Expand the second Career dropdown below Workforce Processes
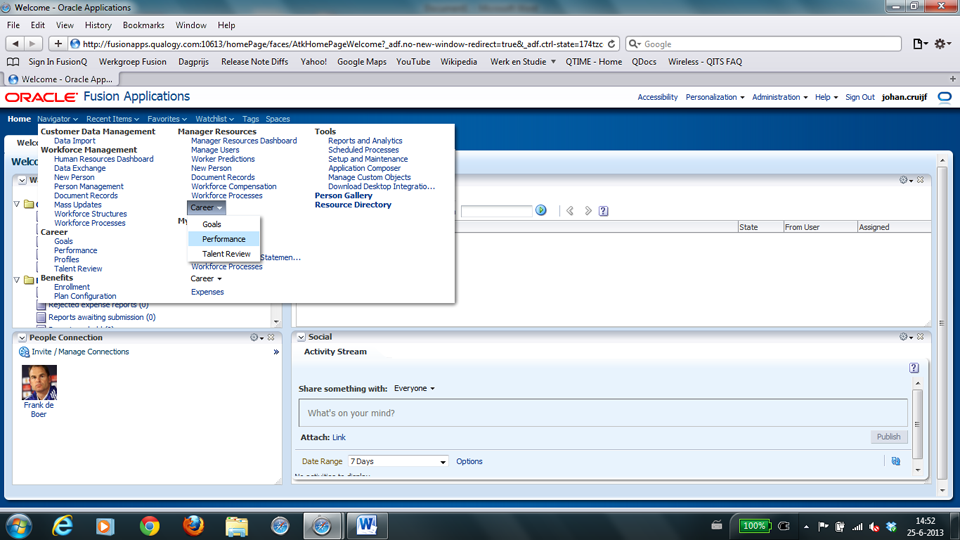The height and width of the screenshot is (540, 960). pos(206,279)
